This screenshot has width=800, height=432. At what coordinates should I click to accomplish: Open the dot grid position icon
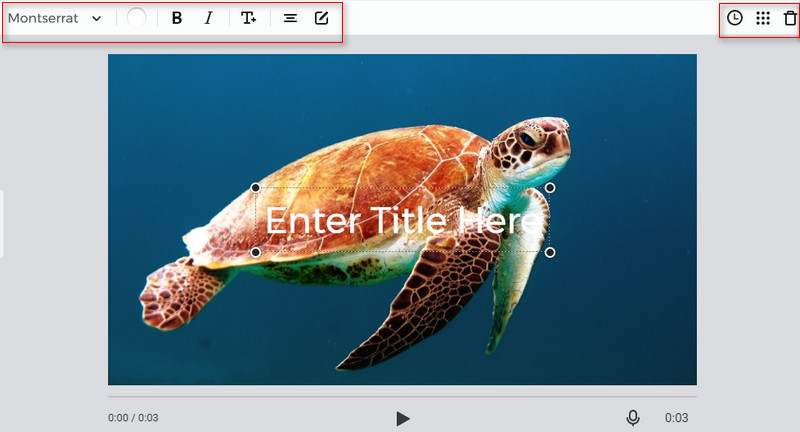763,18
